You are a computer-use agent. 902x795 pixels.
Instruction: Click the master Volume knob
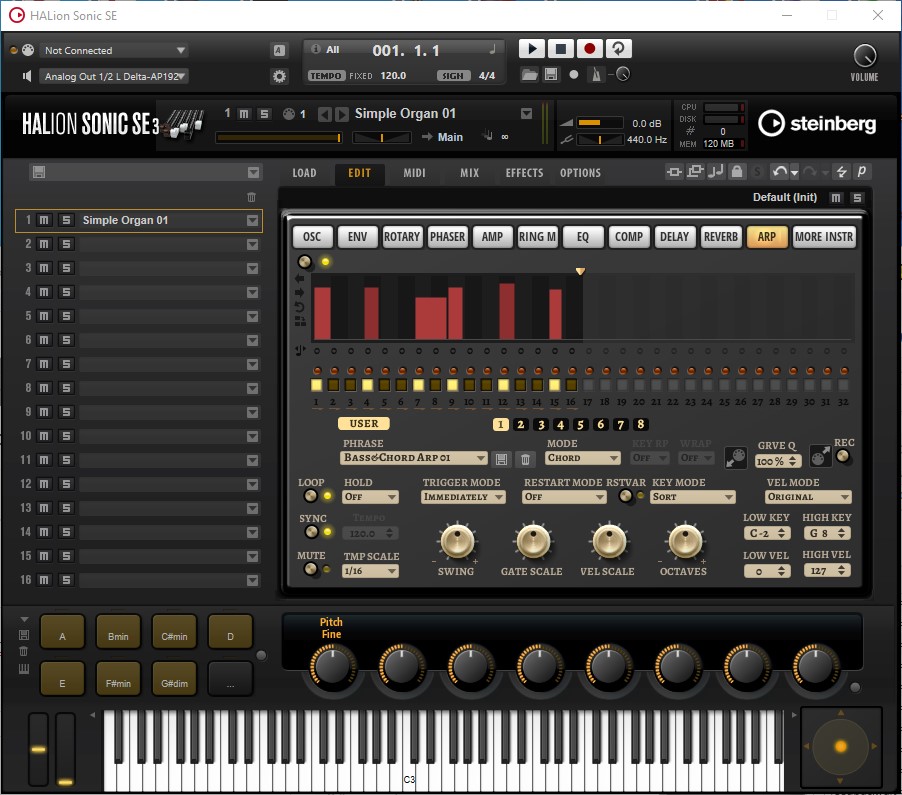(x=865, y=56)
